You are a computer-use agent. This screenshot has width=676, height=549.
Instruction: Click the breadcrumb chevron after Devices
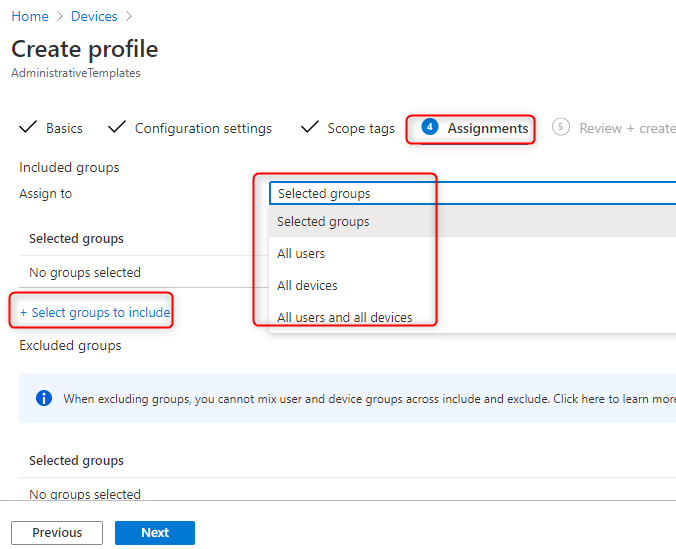pyautogui.click(x=128, y=16)
